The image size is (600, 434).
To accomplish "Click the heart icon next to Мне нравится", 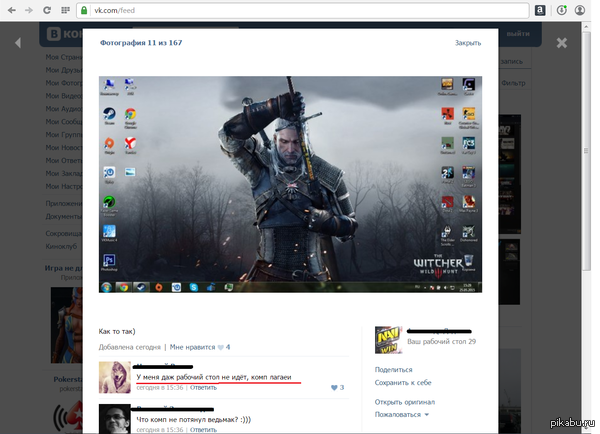I will [221, 347].
